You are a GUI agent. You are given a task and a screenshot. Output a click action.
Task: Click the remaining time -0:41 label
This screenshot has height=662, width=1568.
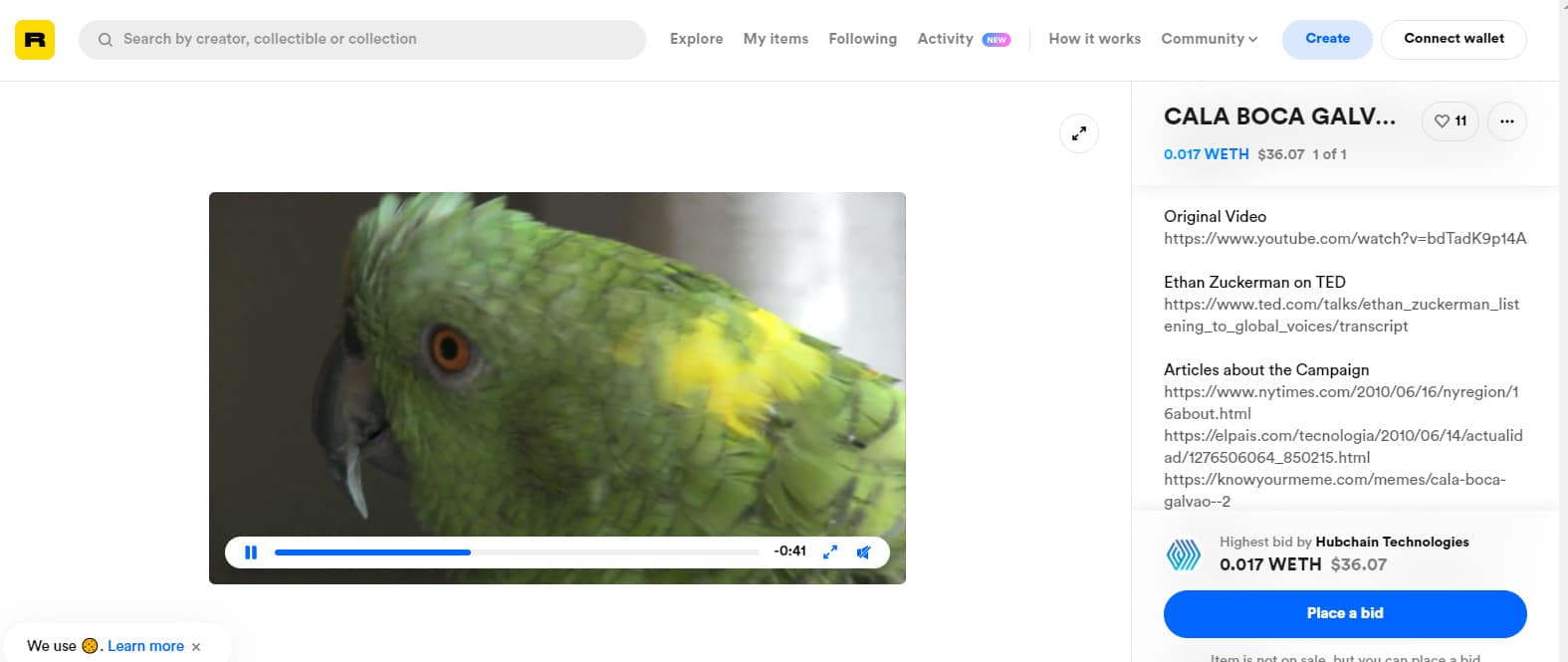pos(789,552)
